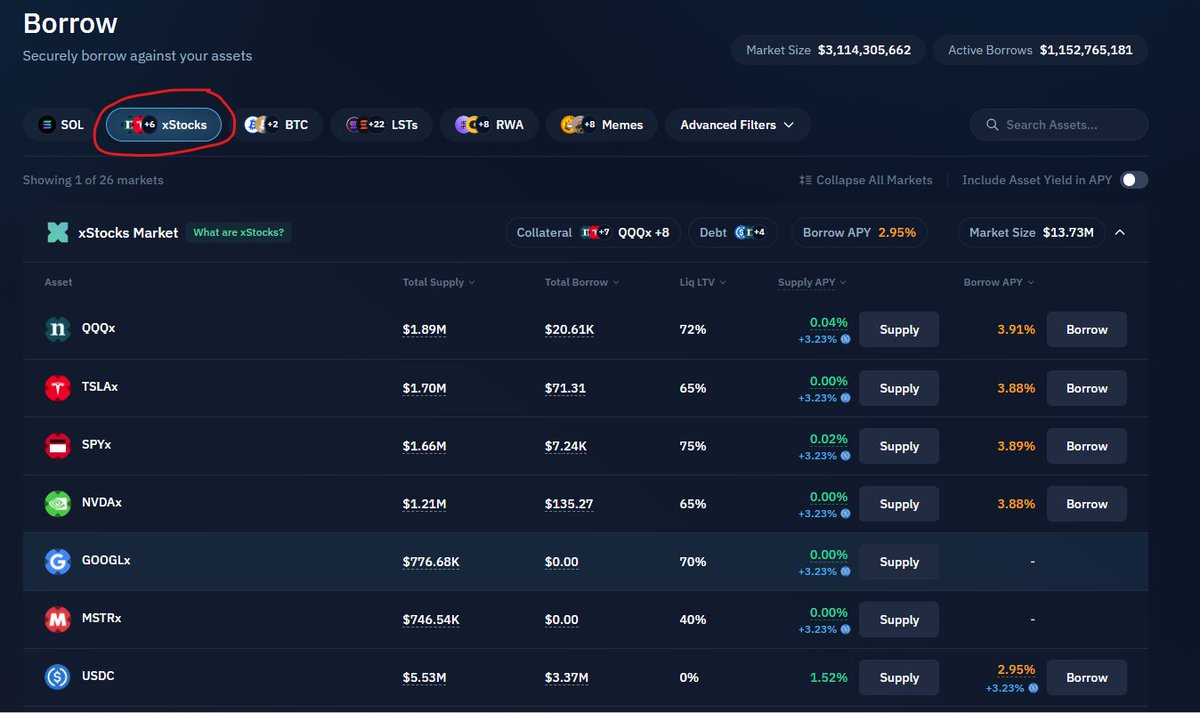The width and height of the screenshot is (1200, 713).
Task: Click the TSLAx Tesla logo icon
Action: pos(57,388)
